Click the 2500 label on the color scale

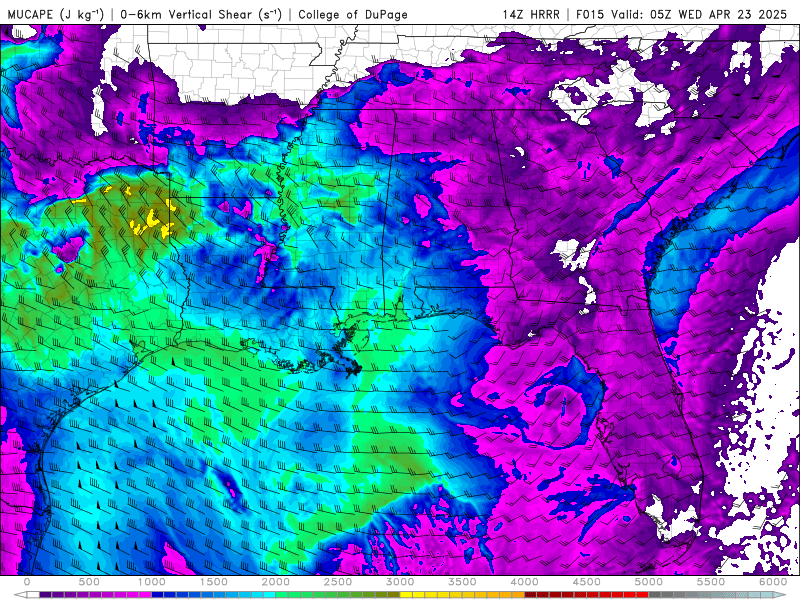coord(338,582)
